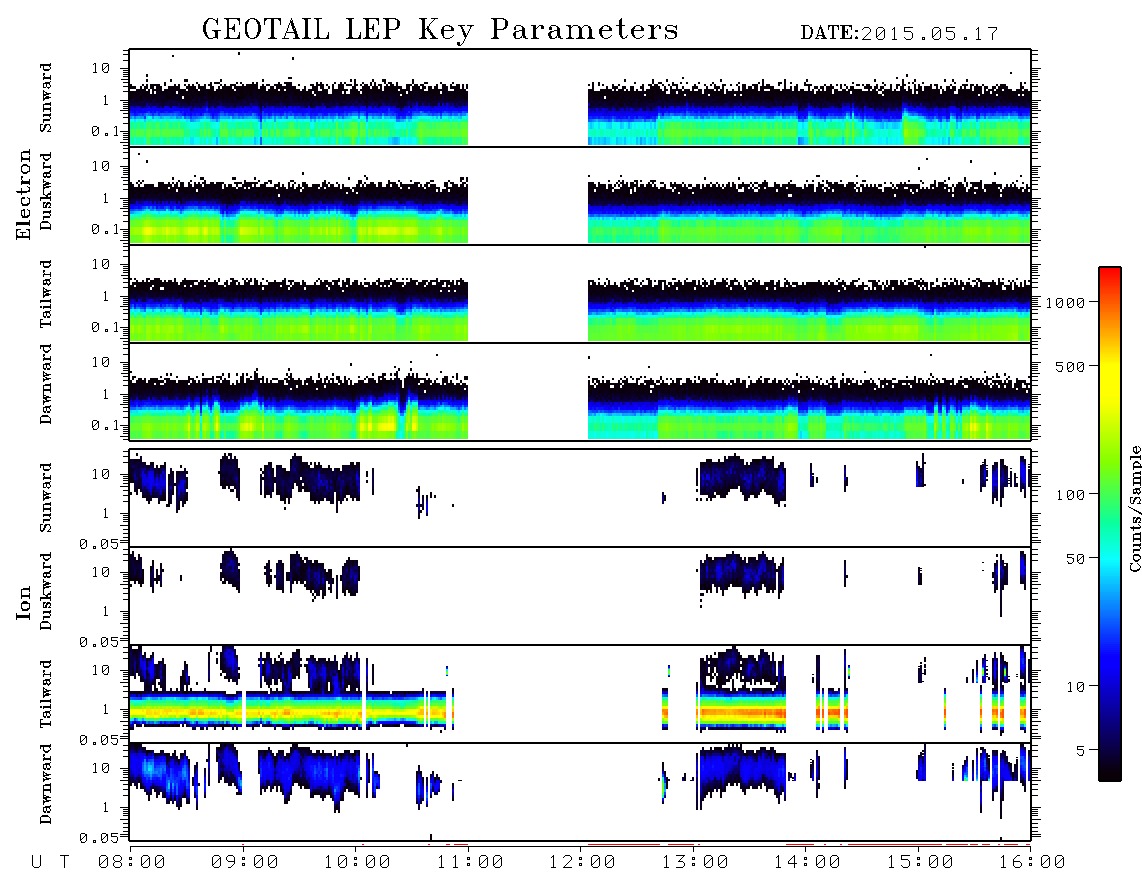This screenshot has height=880, width=1142.
Task: Click the DATE:2015.05.17 label
Action: point(899,34)
